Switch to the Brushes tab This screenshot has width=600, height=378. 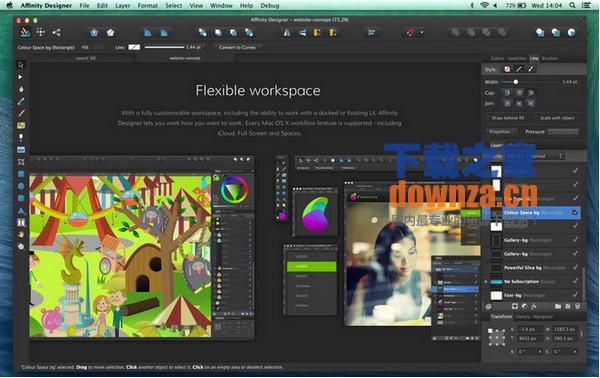point(549,59)
